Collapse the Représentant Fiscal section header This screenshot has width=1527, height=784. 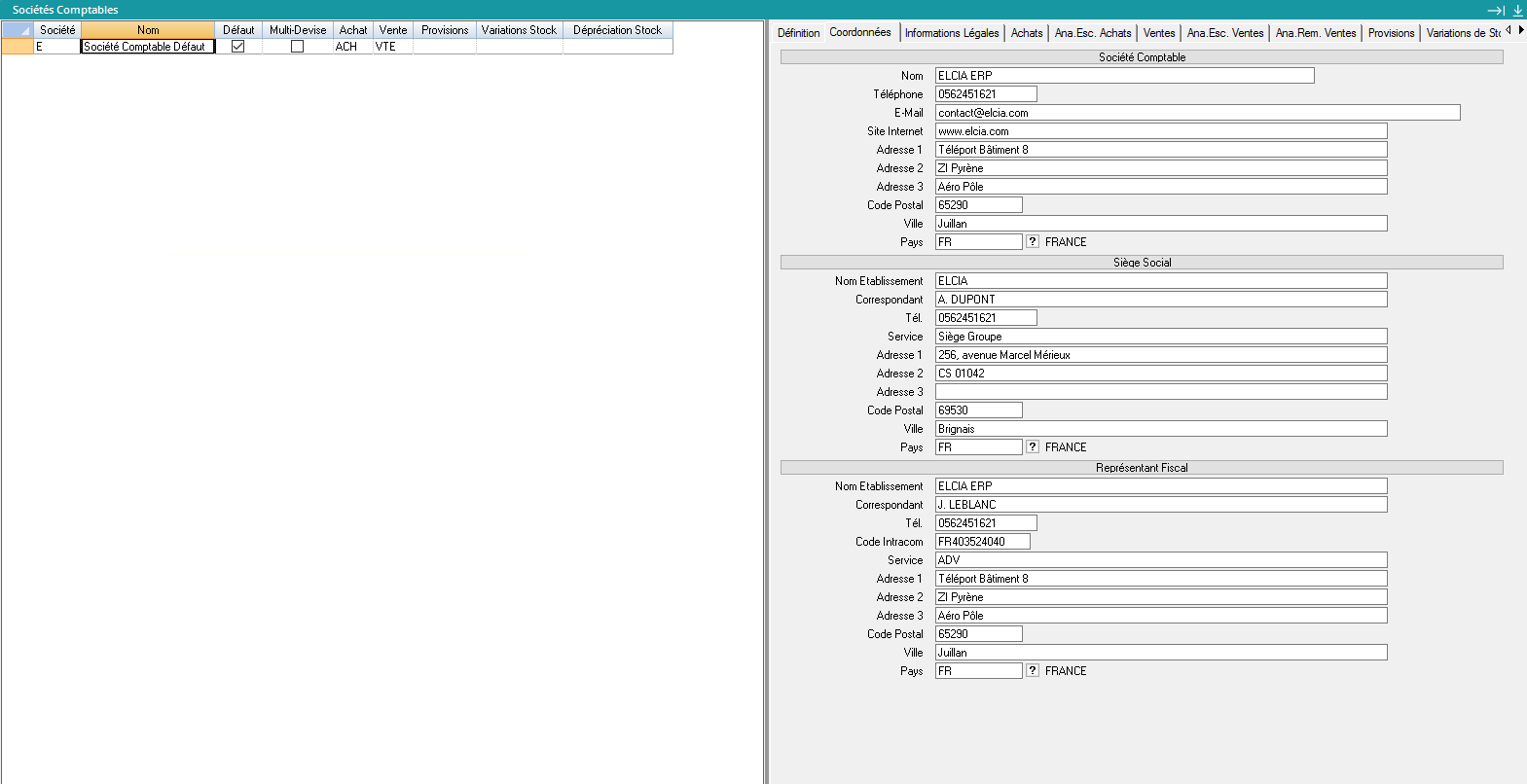click(1142, 468)
